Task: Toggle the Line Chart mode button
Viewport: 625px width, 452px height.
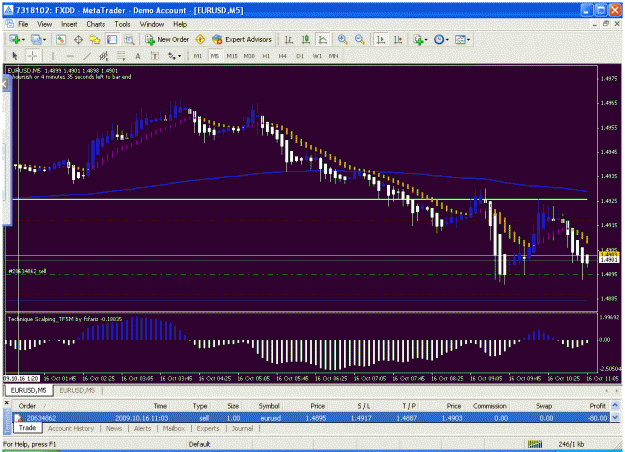Action: tap(322, 39)
